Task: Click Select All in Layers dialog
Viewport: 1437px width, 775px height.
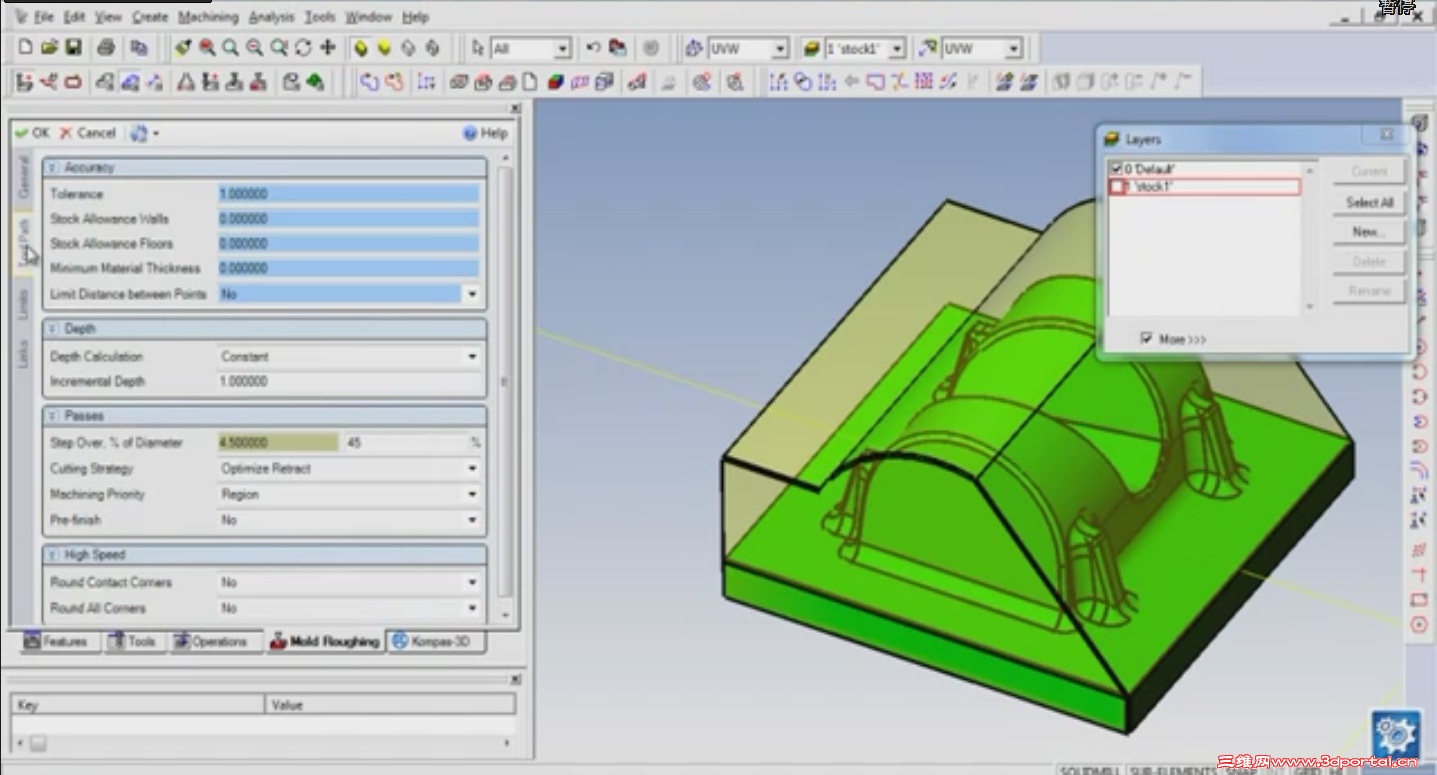Action: tap(1369, 202)
